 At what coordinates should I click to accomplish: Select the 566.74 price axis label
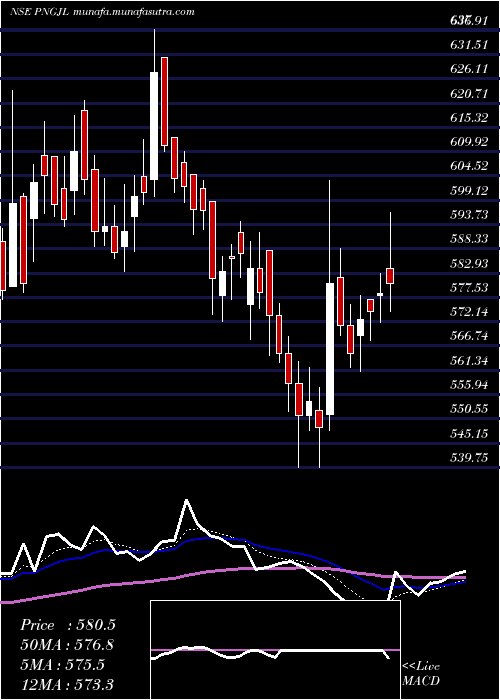tap(469, 336)
